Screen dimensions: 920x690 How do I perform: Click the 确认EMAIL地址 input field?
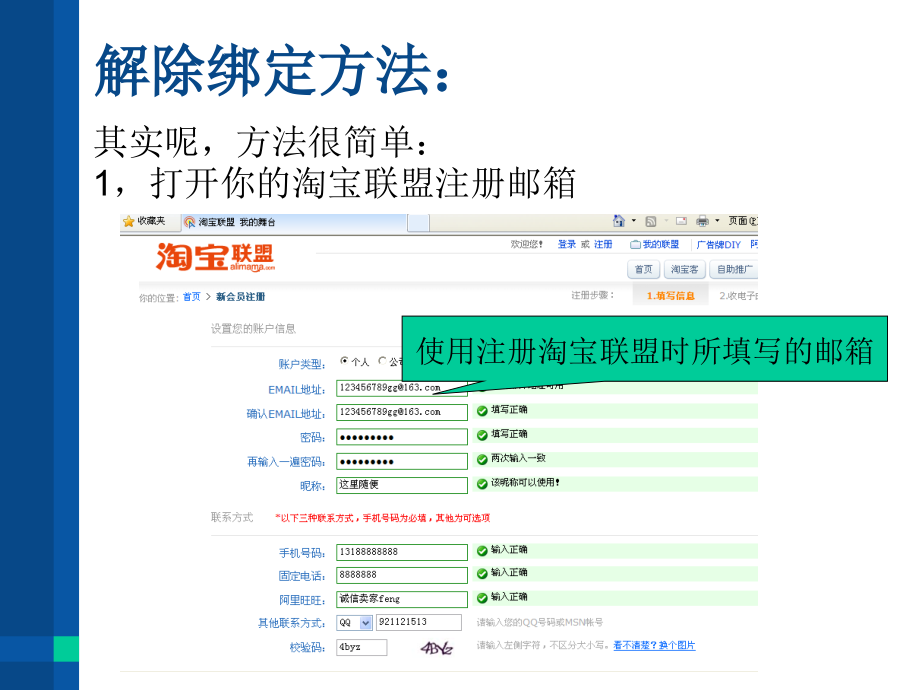pyautogui.click(x=402, y=412)
